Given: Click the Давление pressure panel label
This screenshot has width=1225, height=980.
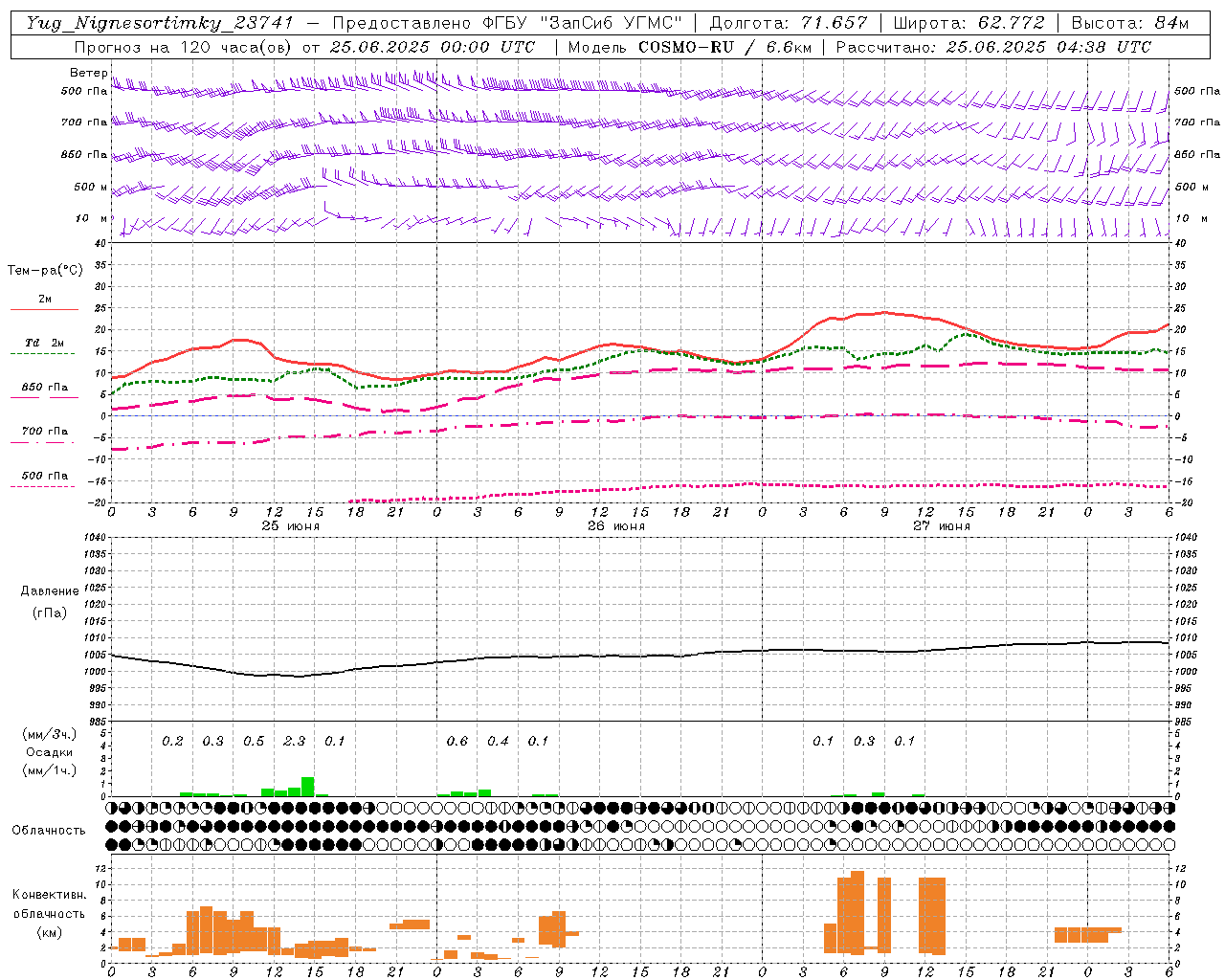Looking at the screenshot, I should [50, 591].
